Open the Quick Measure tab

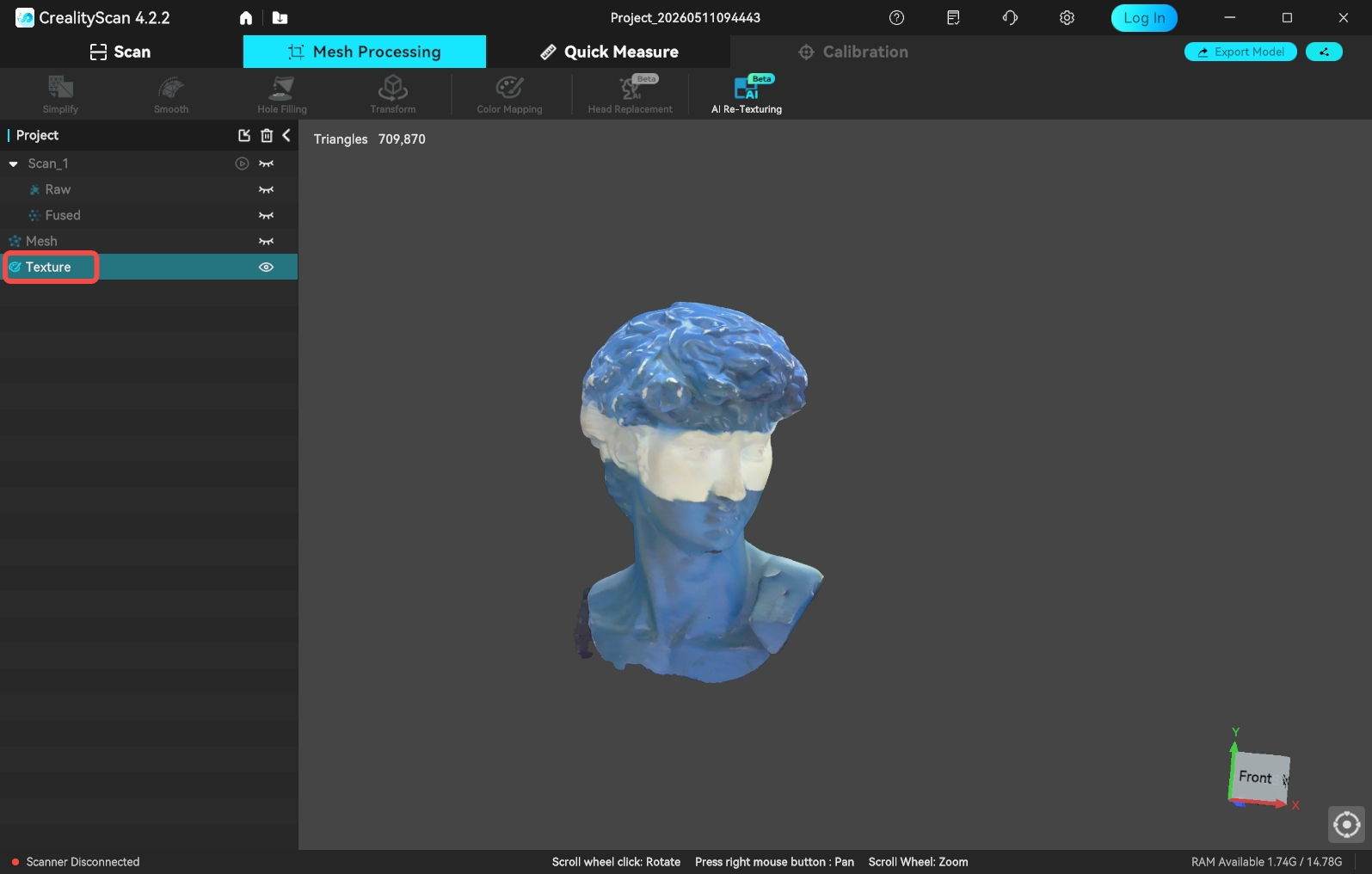coord(608,52)
